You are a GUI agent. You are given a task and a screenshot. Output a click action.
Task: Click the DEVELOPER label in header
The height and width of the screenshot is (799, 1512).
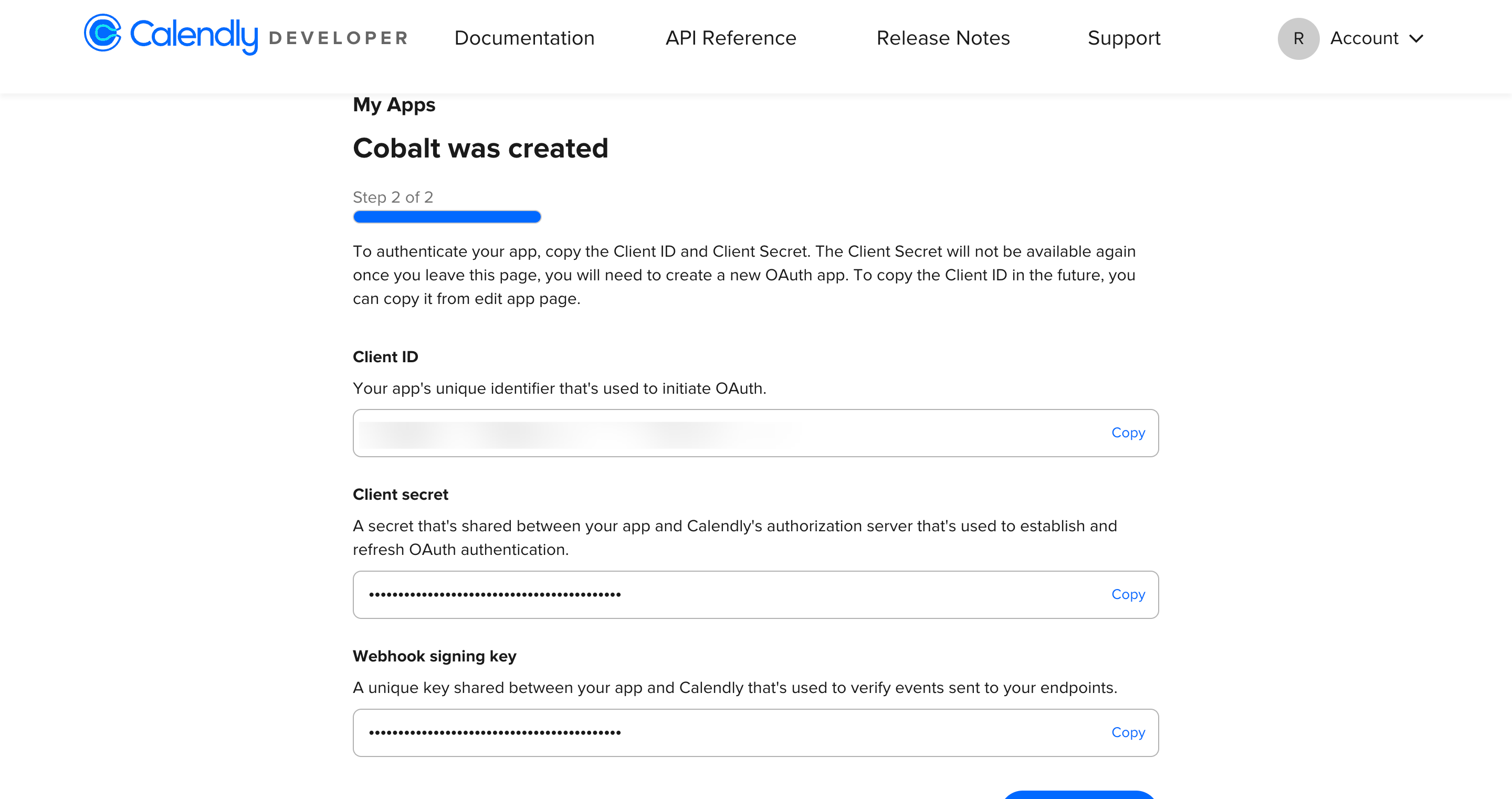point(338,38)
